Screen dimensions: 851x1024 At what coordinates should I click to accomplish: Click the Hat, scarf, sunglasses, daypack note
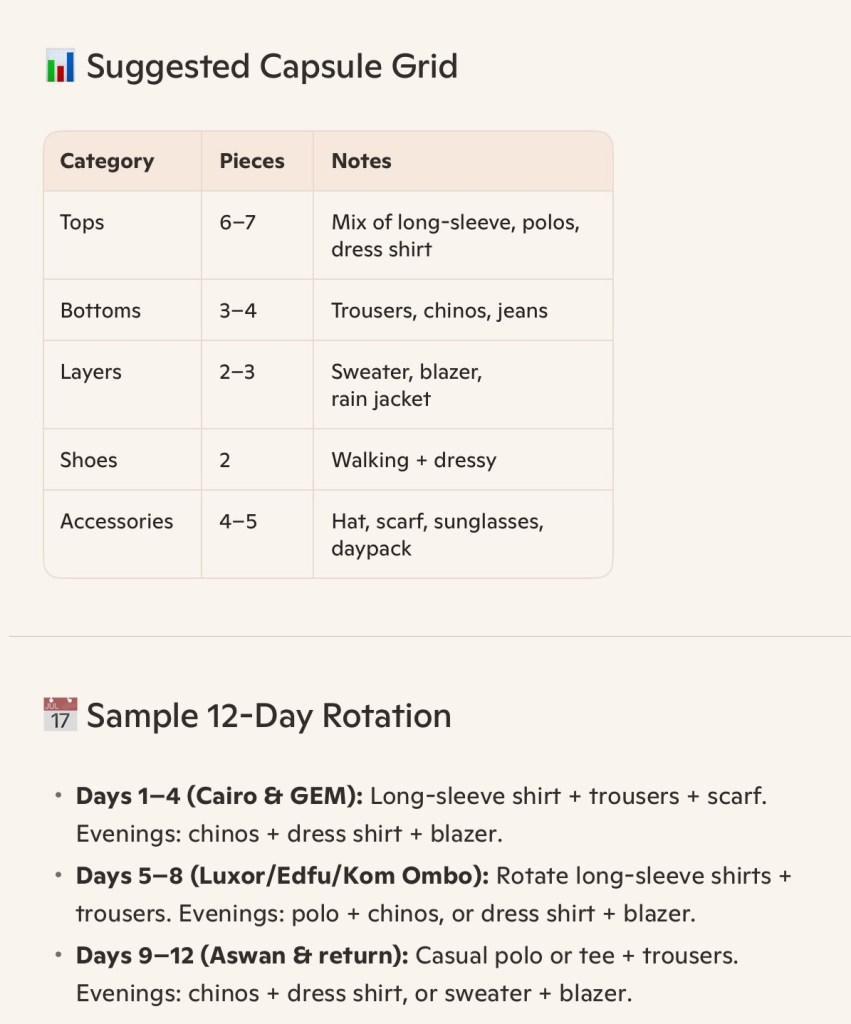[x=437, y=535]
